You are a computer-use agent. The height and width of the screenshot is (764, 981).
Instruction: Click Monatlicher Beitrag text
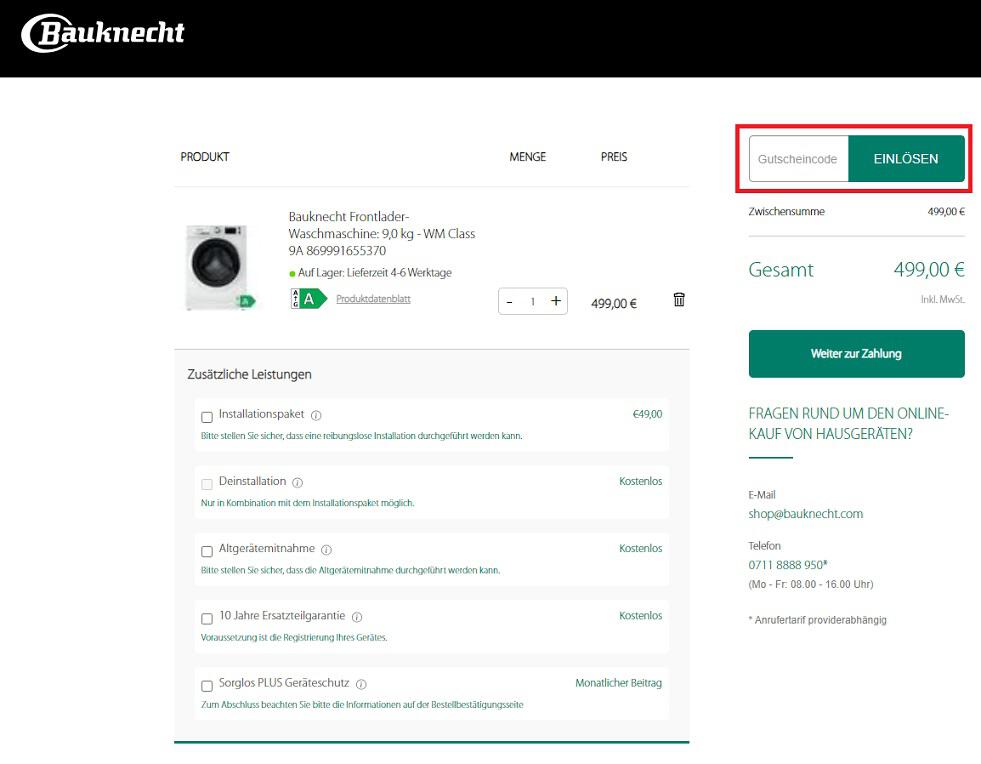pos(619,683)
